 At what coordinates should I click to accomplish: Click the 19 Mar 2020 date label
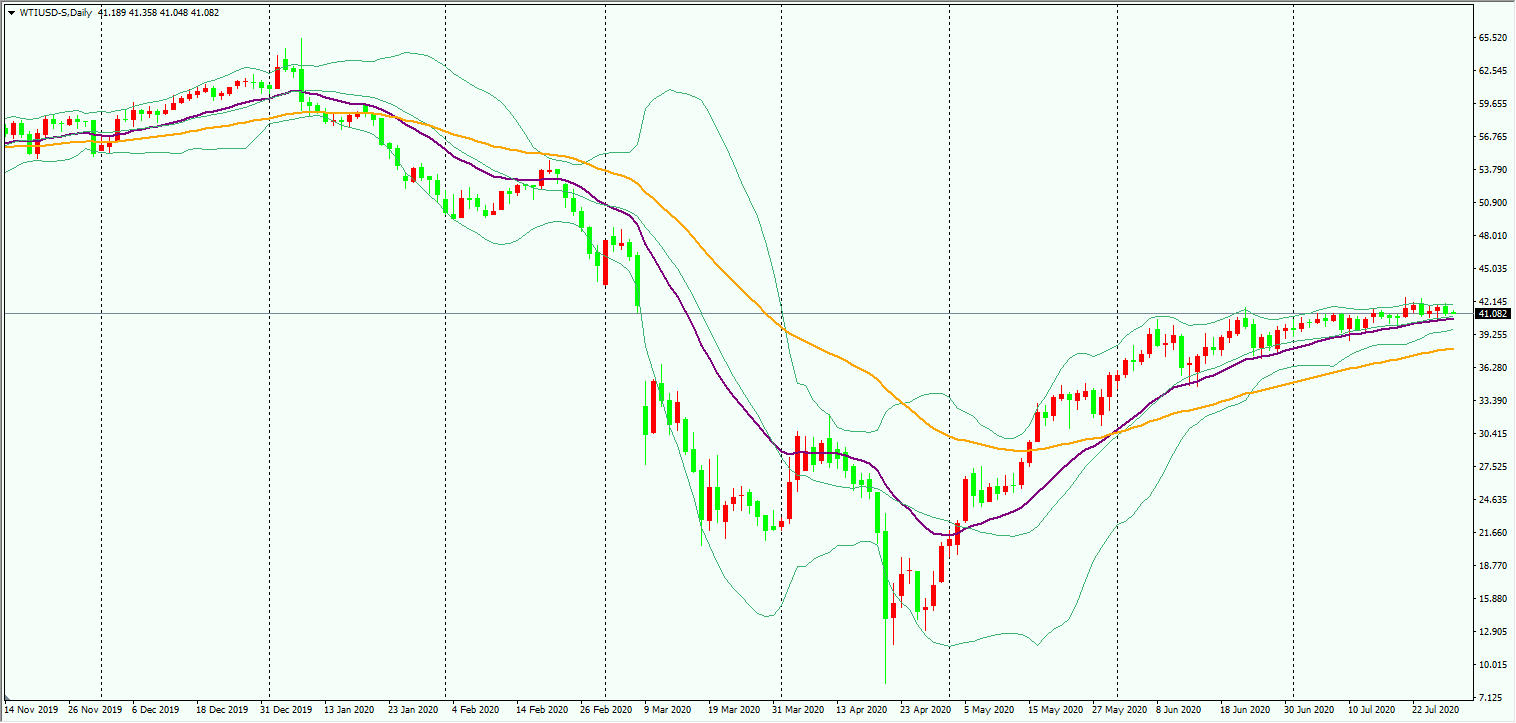pyautogui.click(x=732, y=710)
